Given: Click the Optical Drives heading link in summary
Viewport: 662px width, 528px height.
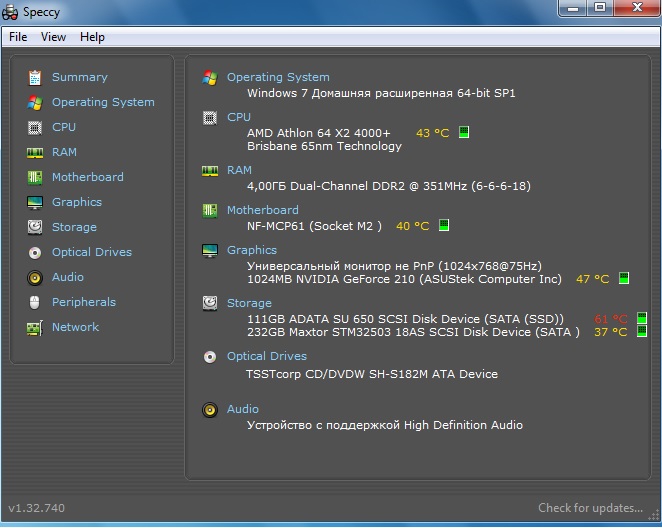Looking at the screenshot, I should tap(267, 356).
